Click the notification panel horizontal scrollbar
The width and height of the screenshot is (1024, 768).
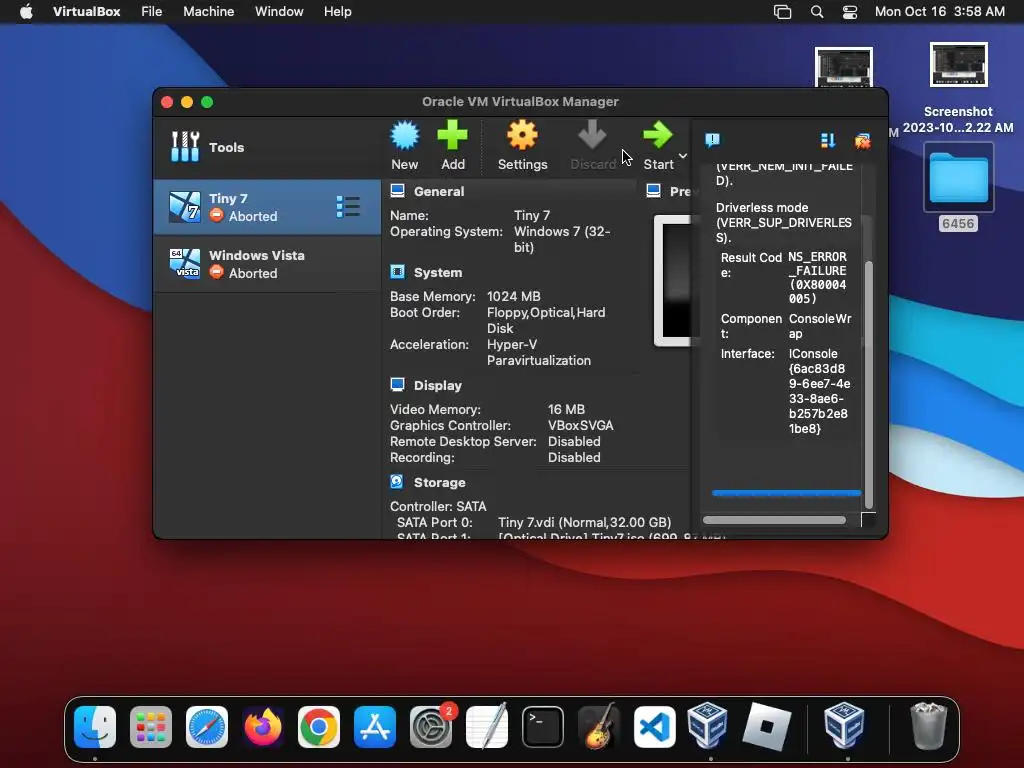coord(775,520)
